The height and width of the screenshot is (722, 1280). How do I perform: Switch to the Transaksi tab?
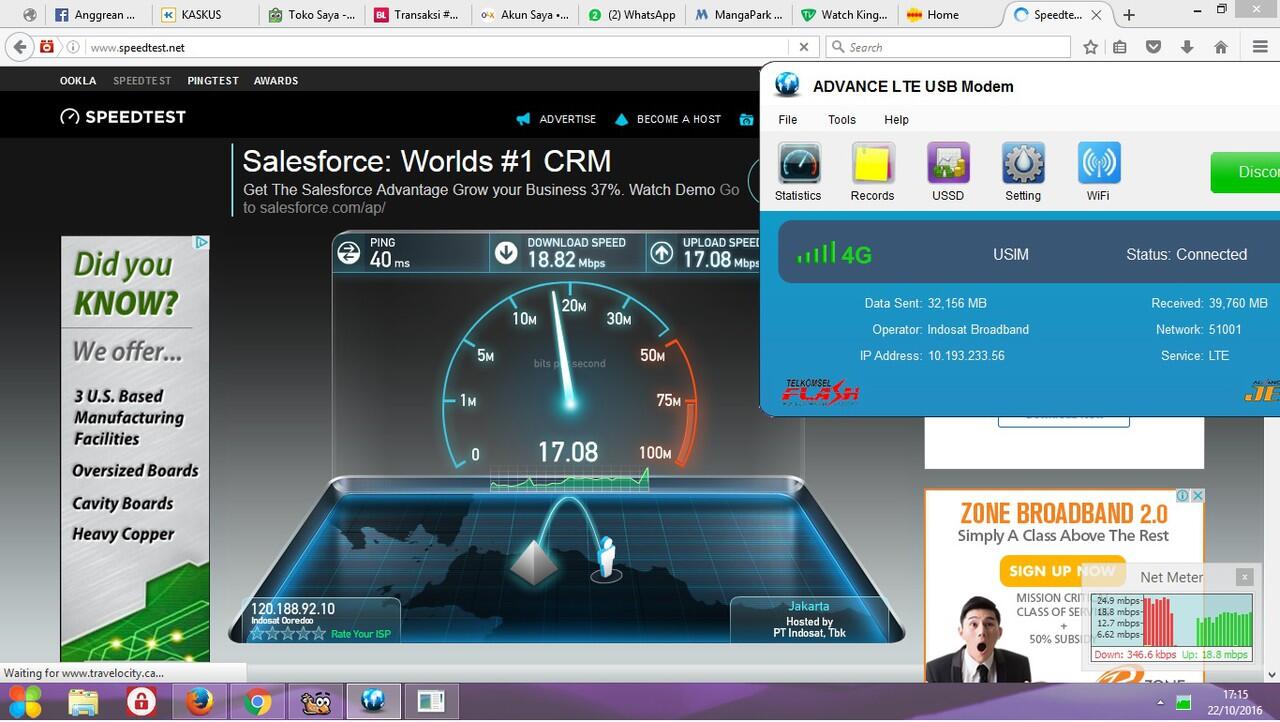[x=417, y=15]
